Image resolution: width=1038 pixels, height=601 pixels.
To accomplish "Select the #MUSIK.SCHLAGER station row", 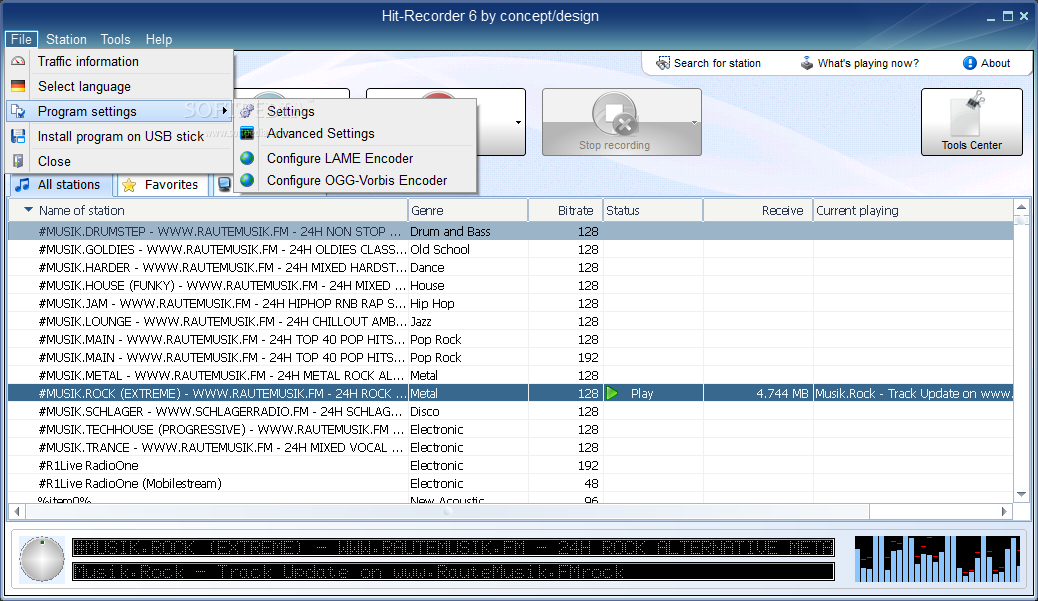I will (x=510, y=411).
